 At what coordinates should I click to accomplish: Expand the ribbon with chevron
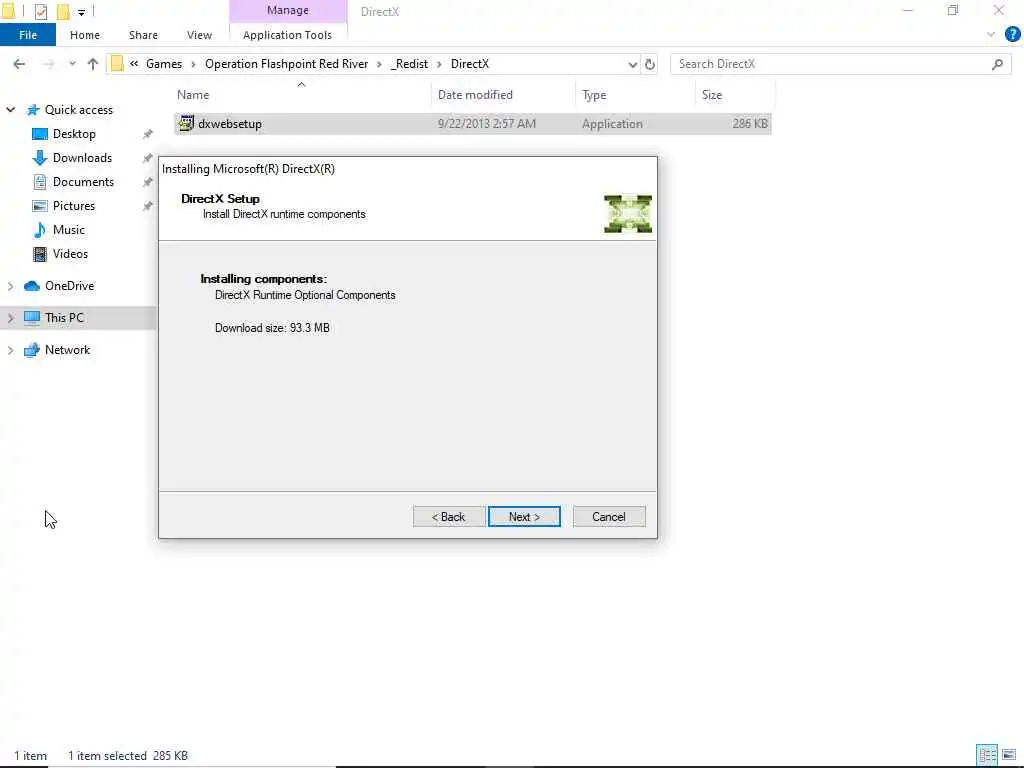point(991,35)
